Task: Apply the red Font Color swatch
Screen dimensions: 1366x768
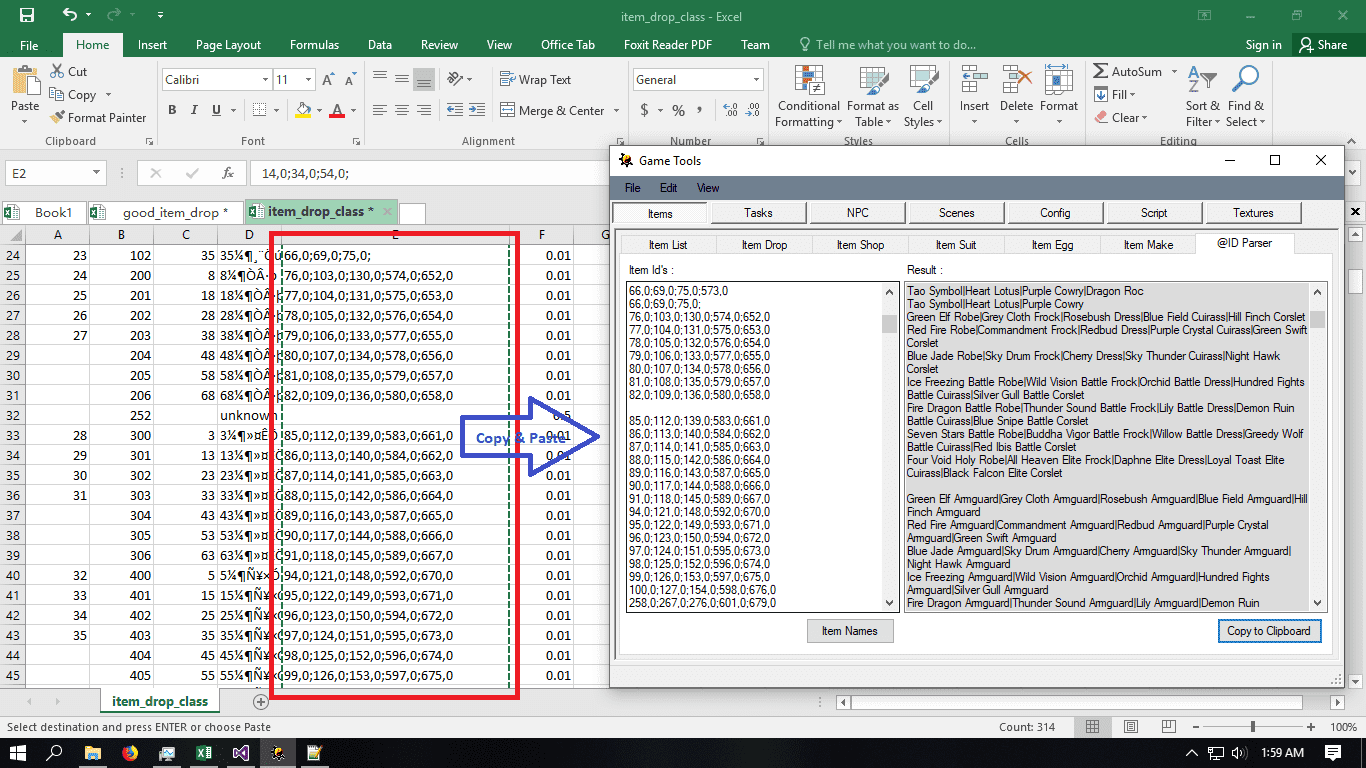Action: pos(337,111)
